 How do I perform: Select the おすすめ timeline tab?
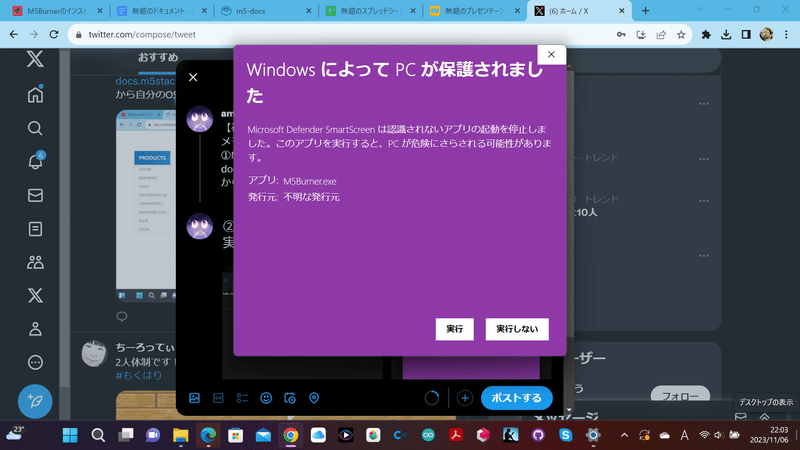tap(158, 57)
